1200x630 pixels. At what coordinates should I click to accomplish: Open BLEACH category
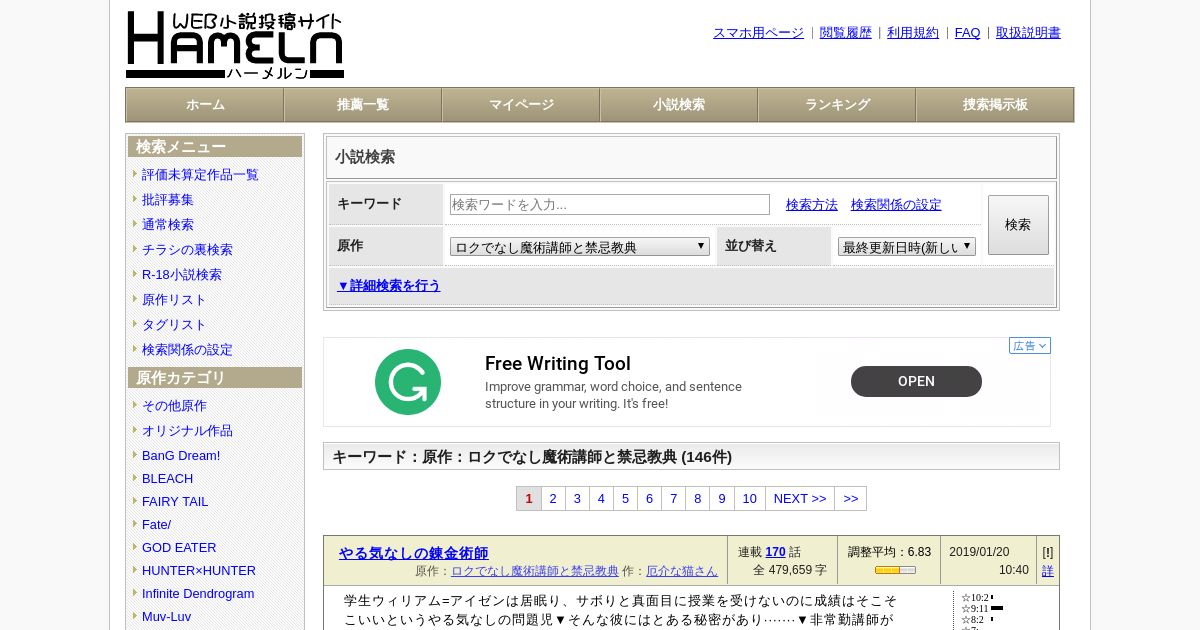tap(167, 478)
